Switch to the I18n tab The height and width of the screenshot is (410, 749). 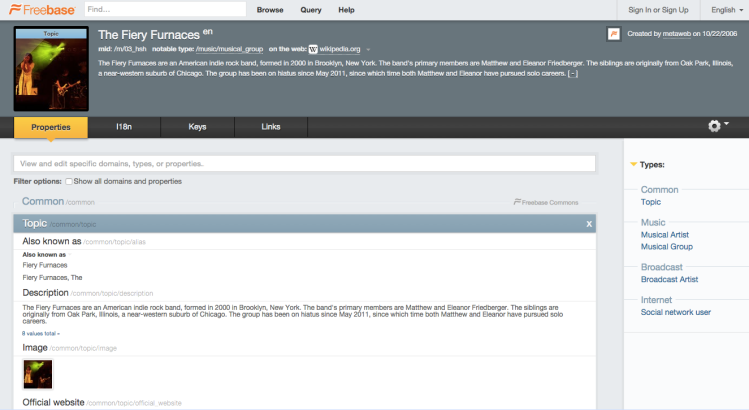click(x=124, y=127)
